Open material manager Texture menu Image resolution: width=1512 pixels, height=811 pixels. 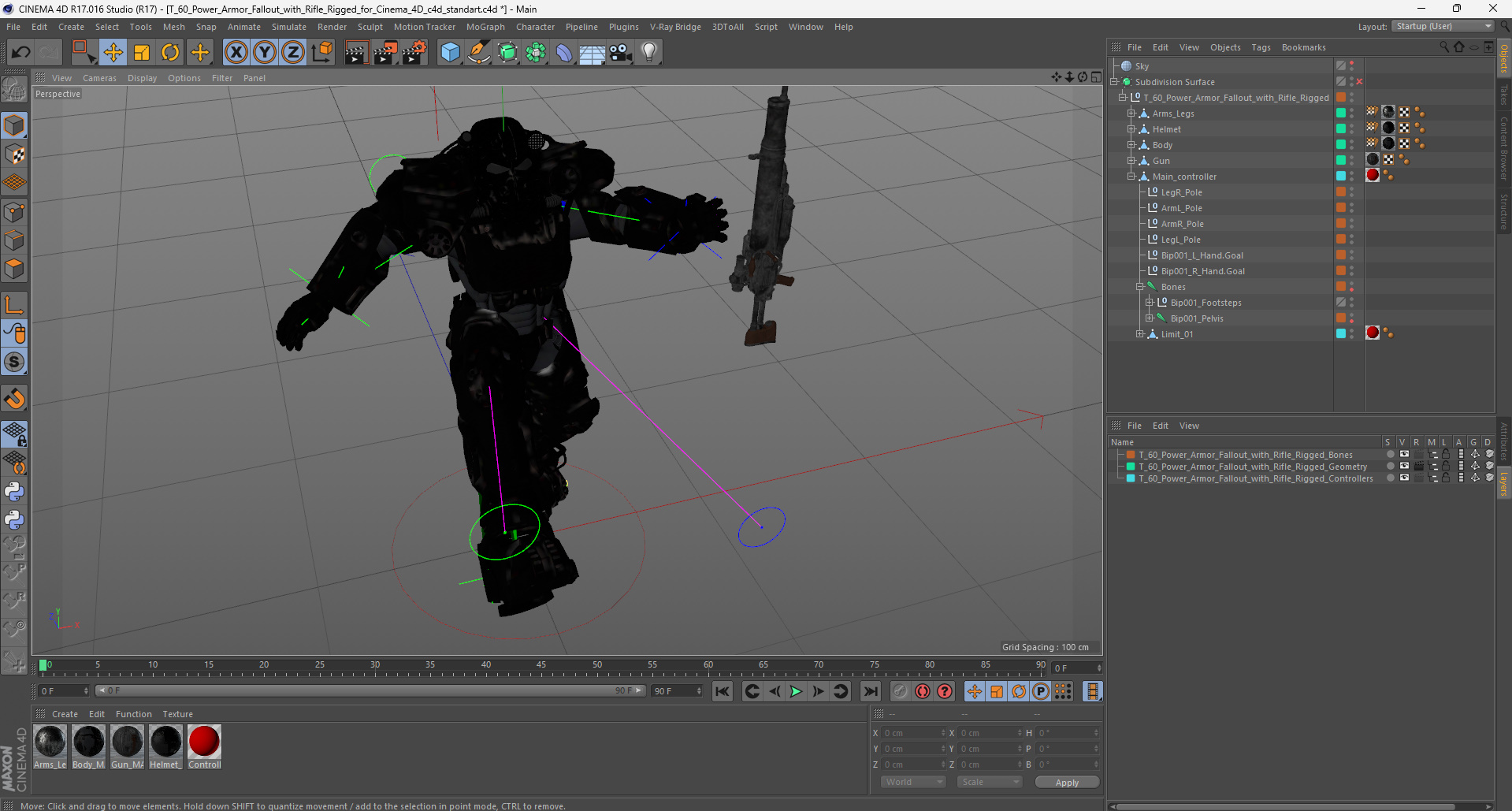[177, 714]
